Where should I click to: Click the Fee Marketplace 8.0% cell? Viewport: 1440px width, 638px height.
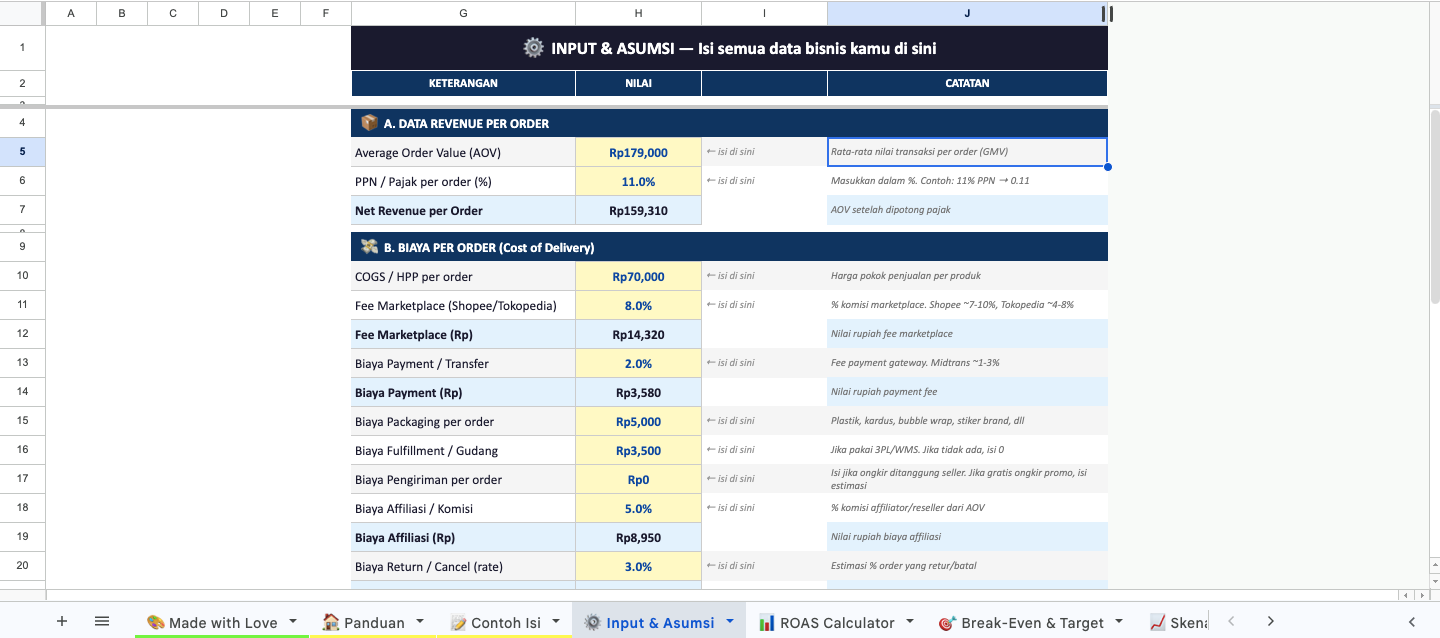[638, 306]
